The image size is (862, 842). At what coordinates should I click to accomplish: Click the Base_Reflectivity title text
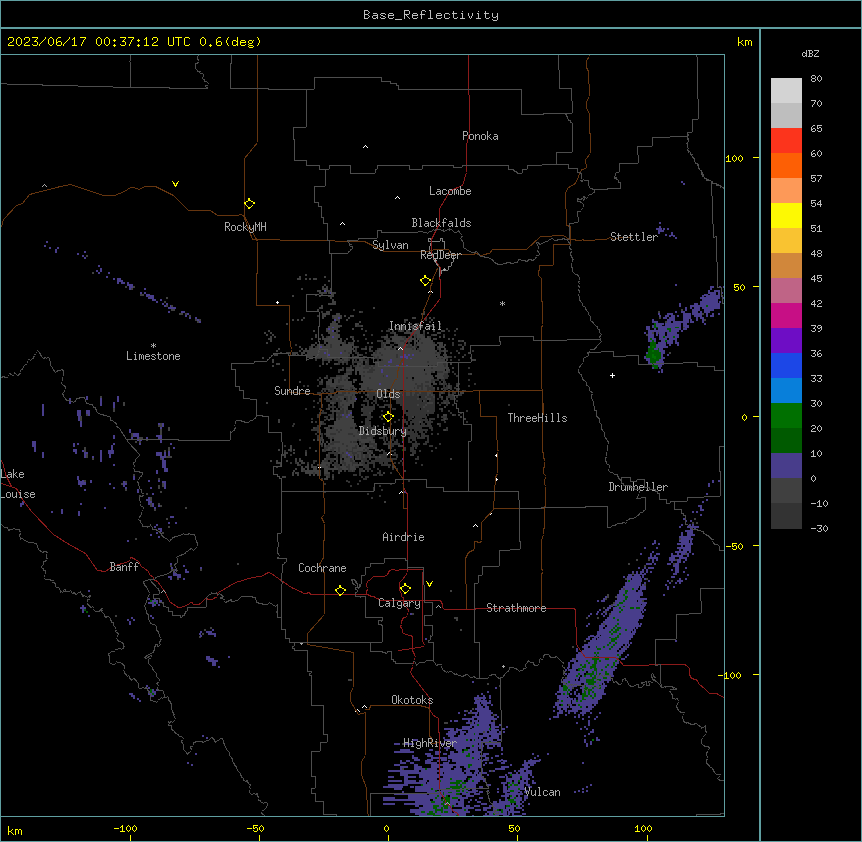click(x=431, y=15)
